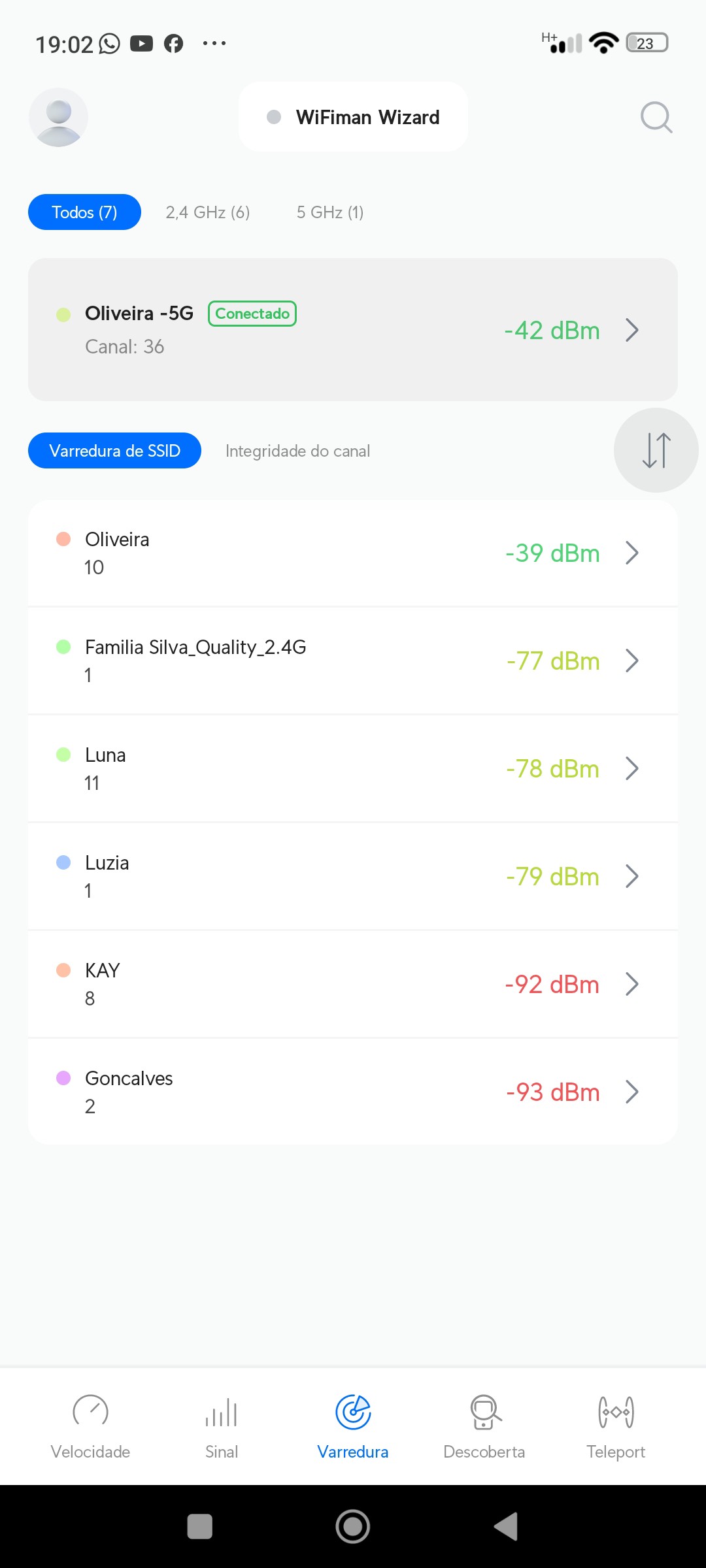The height and width of the screenshot is (1568, 706).
Task: Switch to Integridade do canal tab
Action: [297, 451]
